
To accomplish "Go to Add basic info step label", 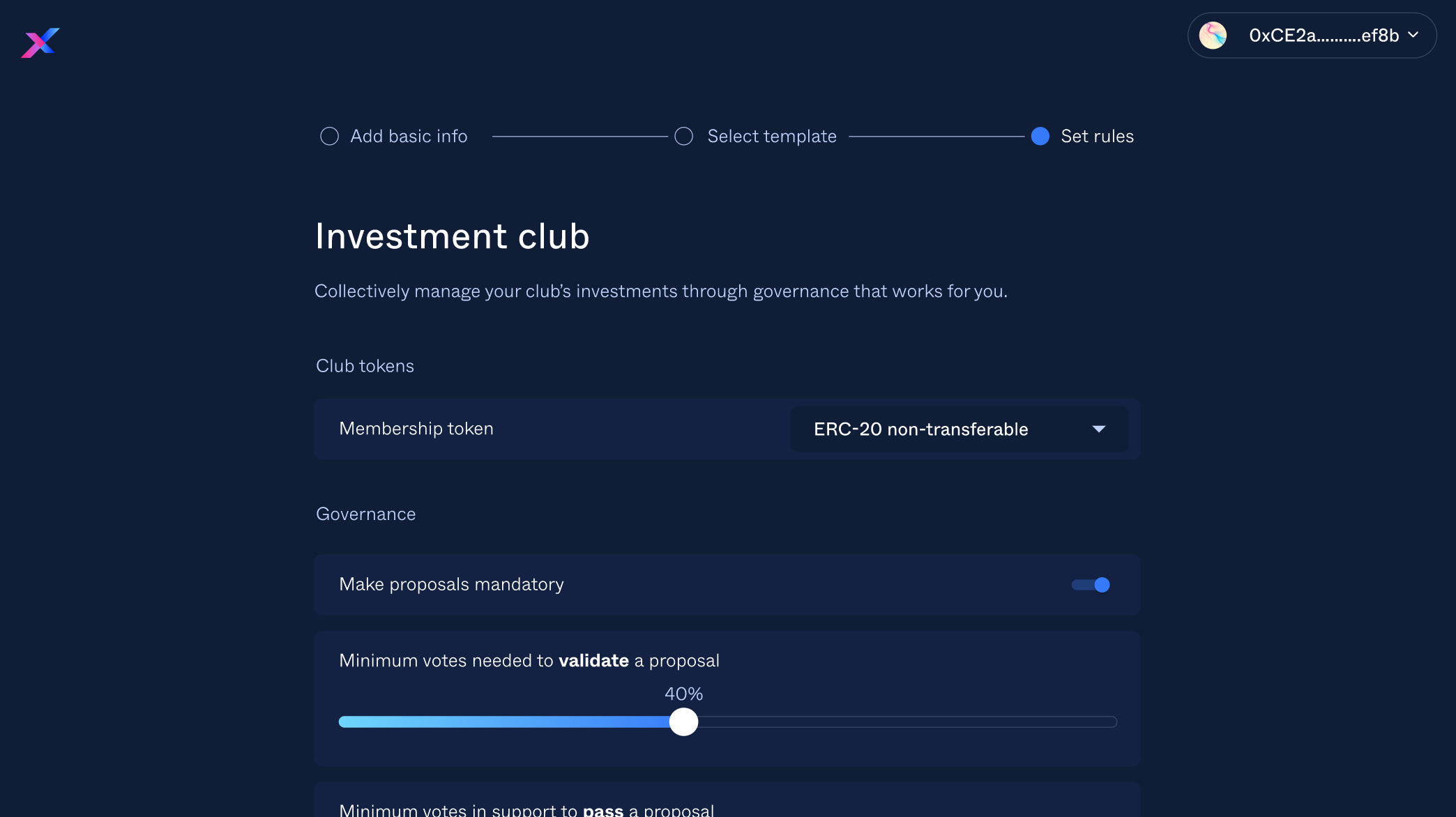I will [x=409, y=136].
